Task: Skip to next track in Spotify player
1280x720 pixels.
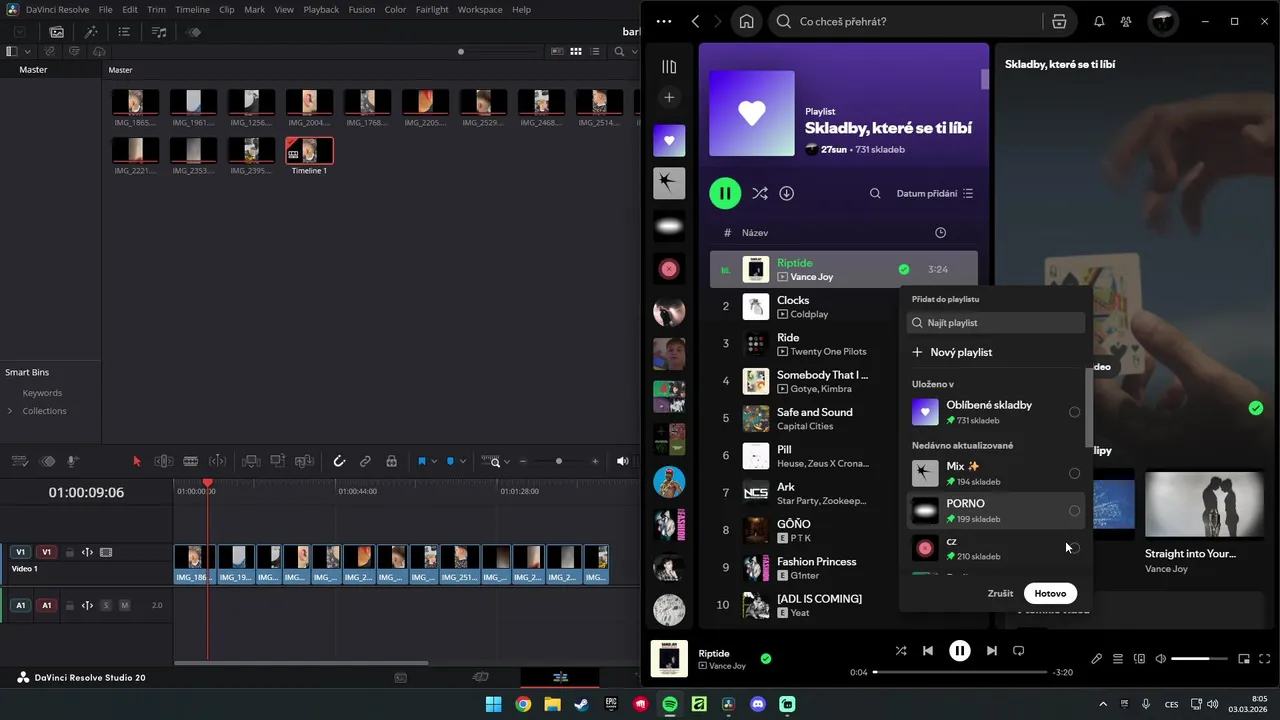Action: pyautogui.click(x=991, y=651)
